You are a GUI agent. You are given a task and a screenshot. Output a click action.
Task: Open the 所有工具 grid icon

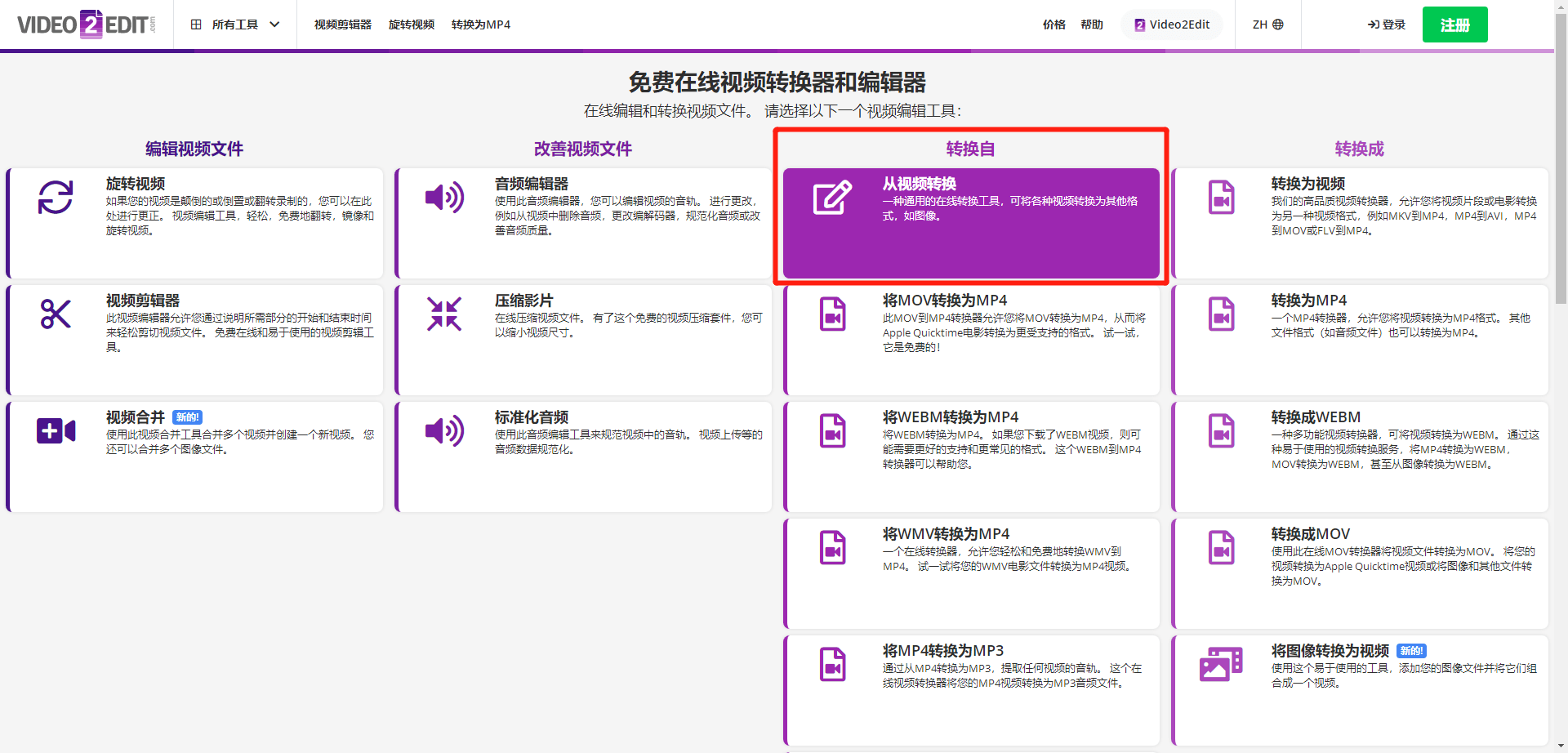coord(196,25)
